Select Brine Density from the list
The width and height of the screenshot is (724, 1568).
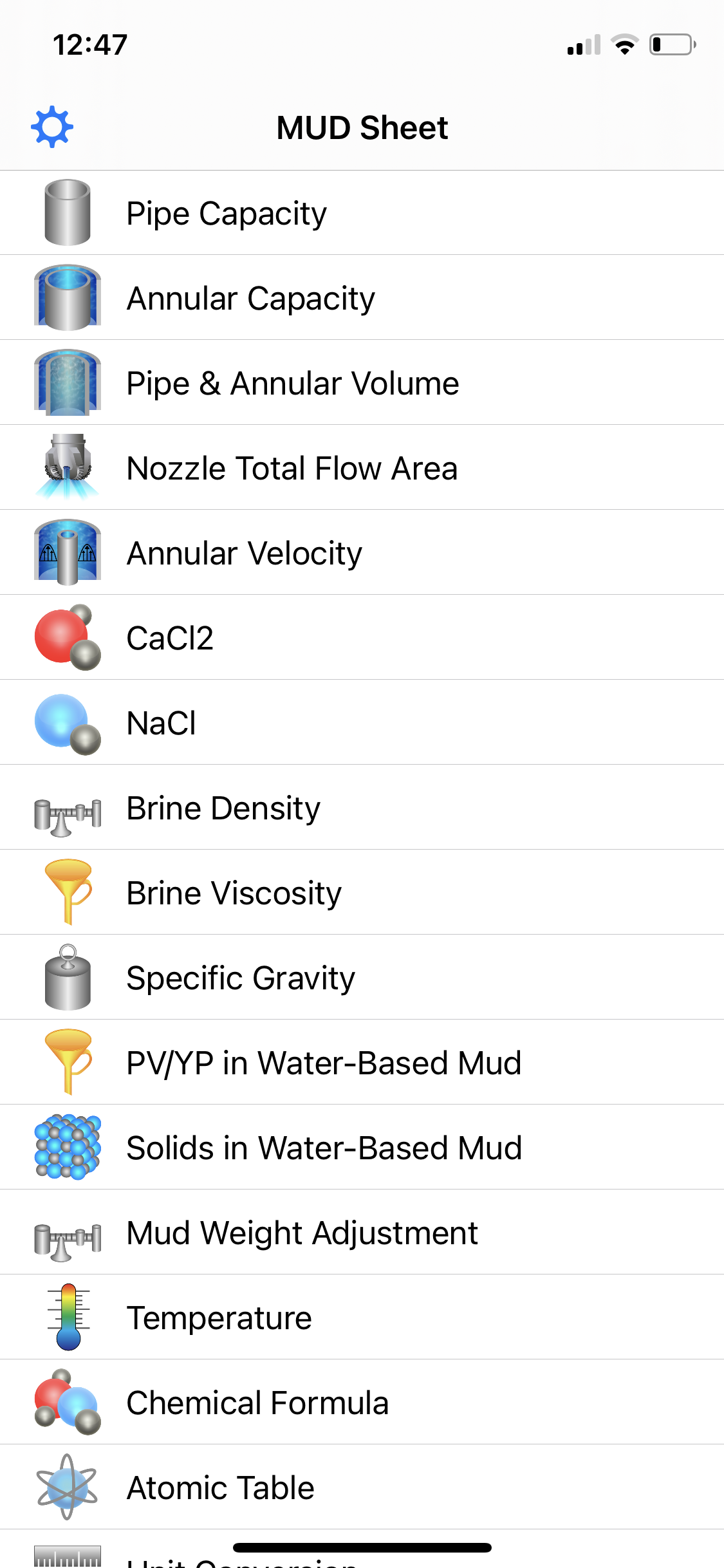[223, 808]
